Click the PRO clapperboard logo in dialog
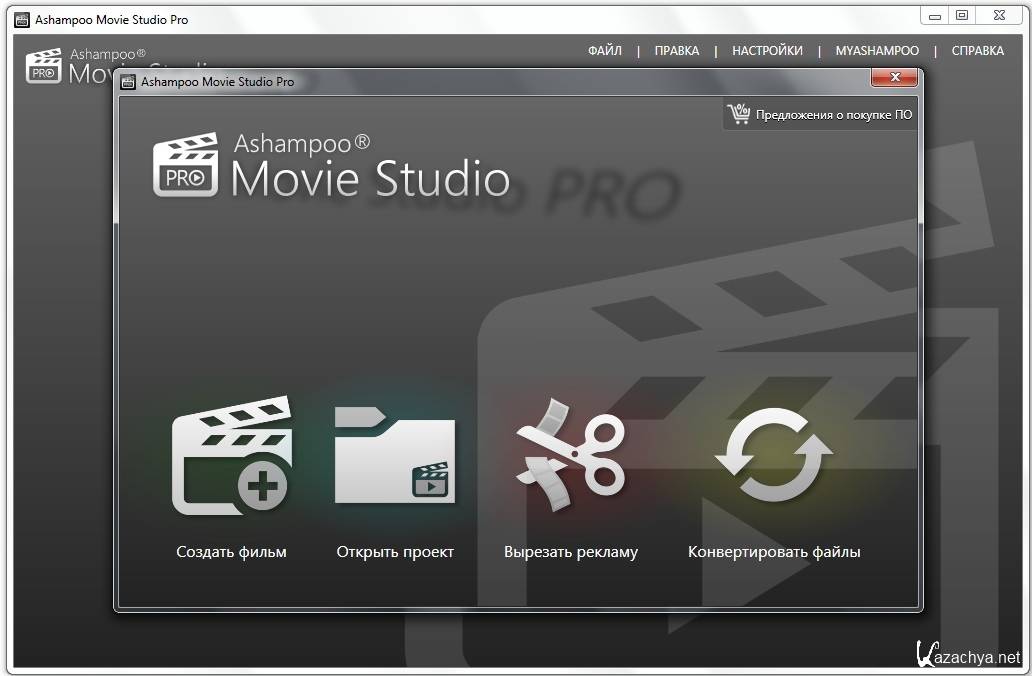The height and width of the screenshot is (676, 1032). [x=185, y=165]
